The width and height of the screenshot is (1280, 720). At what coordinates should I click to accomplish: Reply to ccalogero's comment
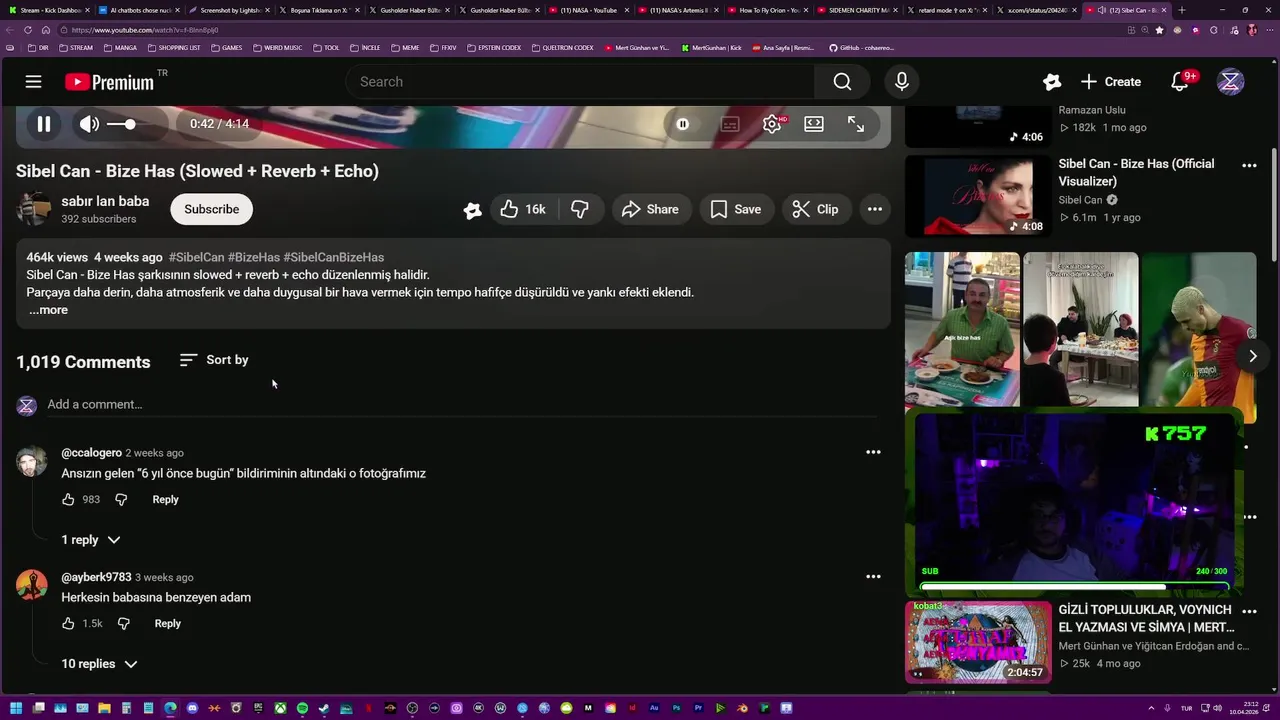tap(165, 499)
